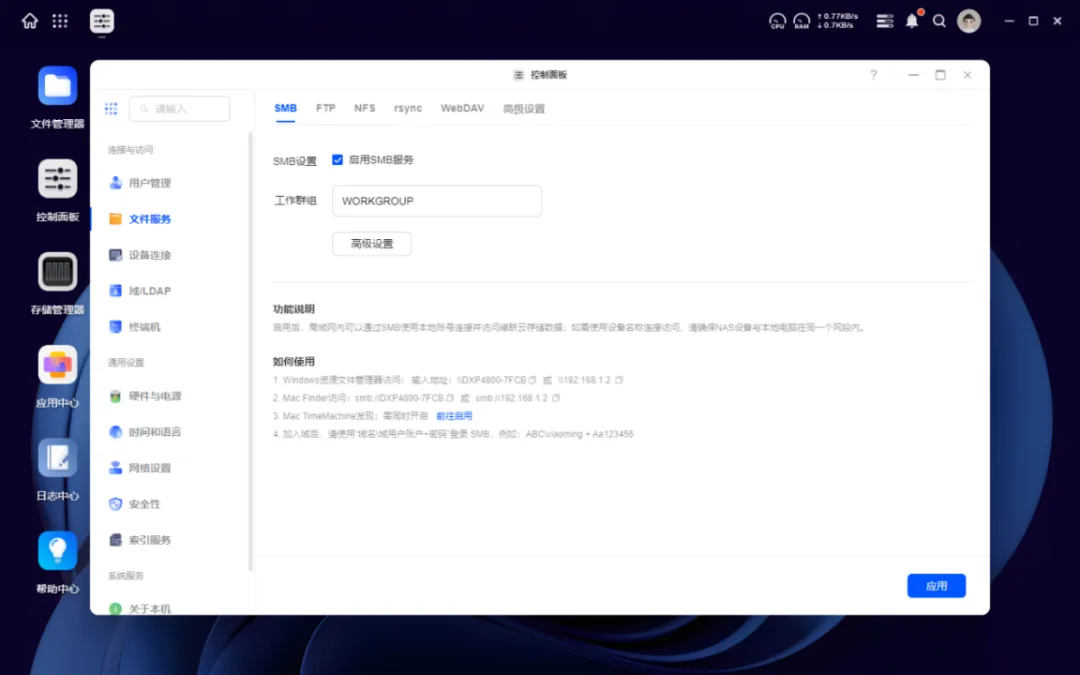This screenshot has height=675, width=1080.
Task: Select 网络设置 in the sidebar
Action: pos(150,467)
